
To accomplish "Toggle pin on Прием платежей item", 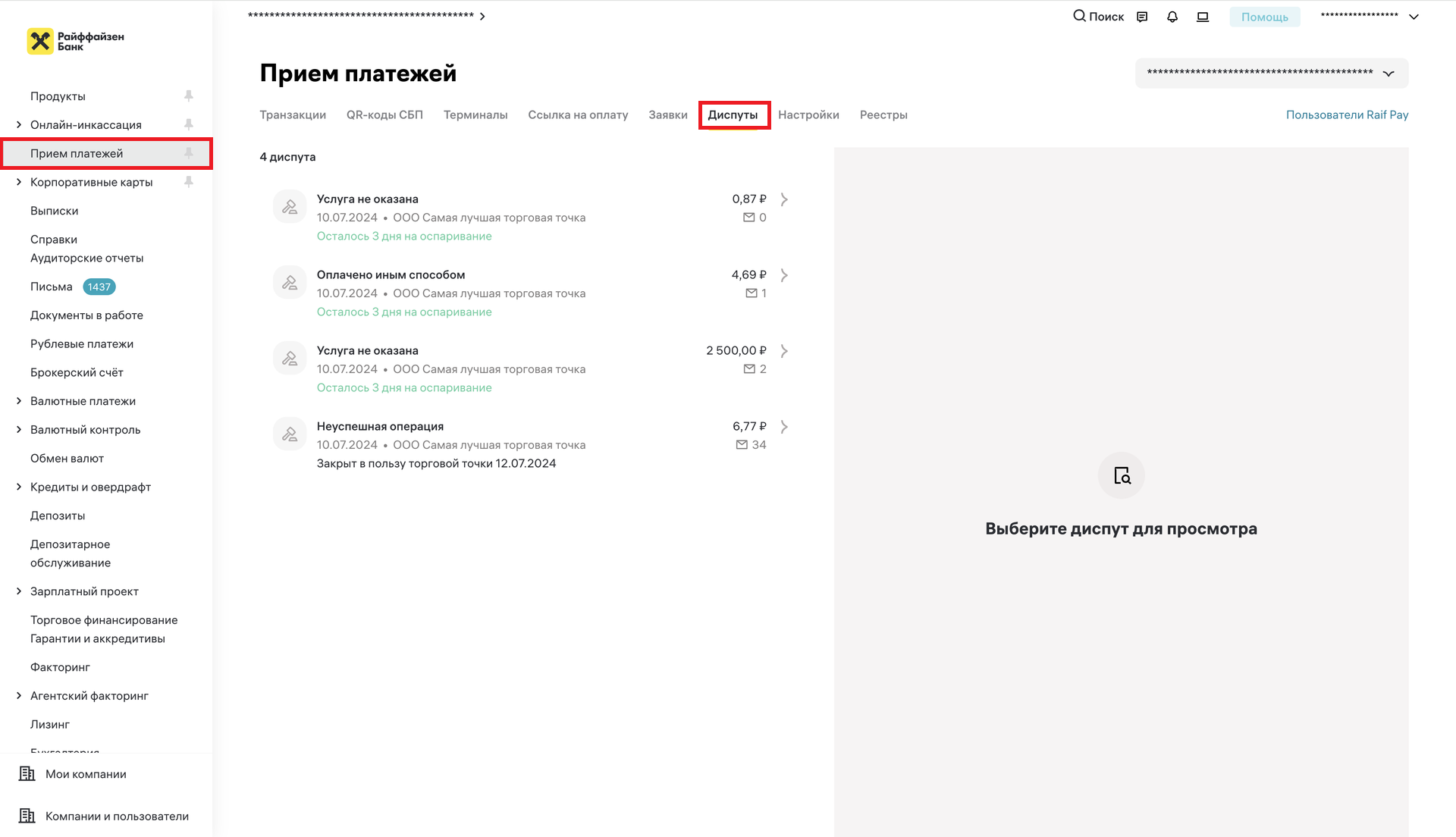I will [x=189, y=153].
